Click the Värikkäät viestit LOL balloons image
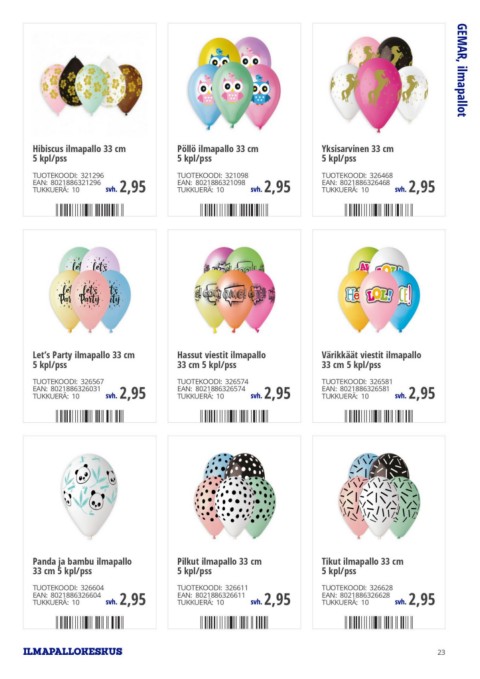This screenshot has width=480, height=679. [x=379, y=289]
